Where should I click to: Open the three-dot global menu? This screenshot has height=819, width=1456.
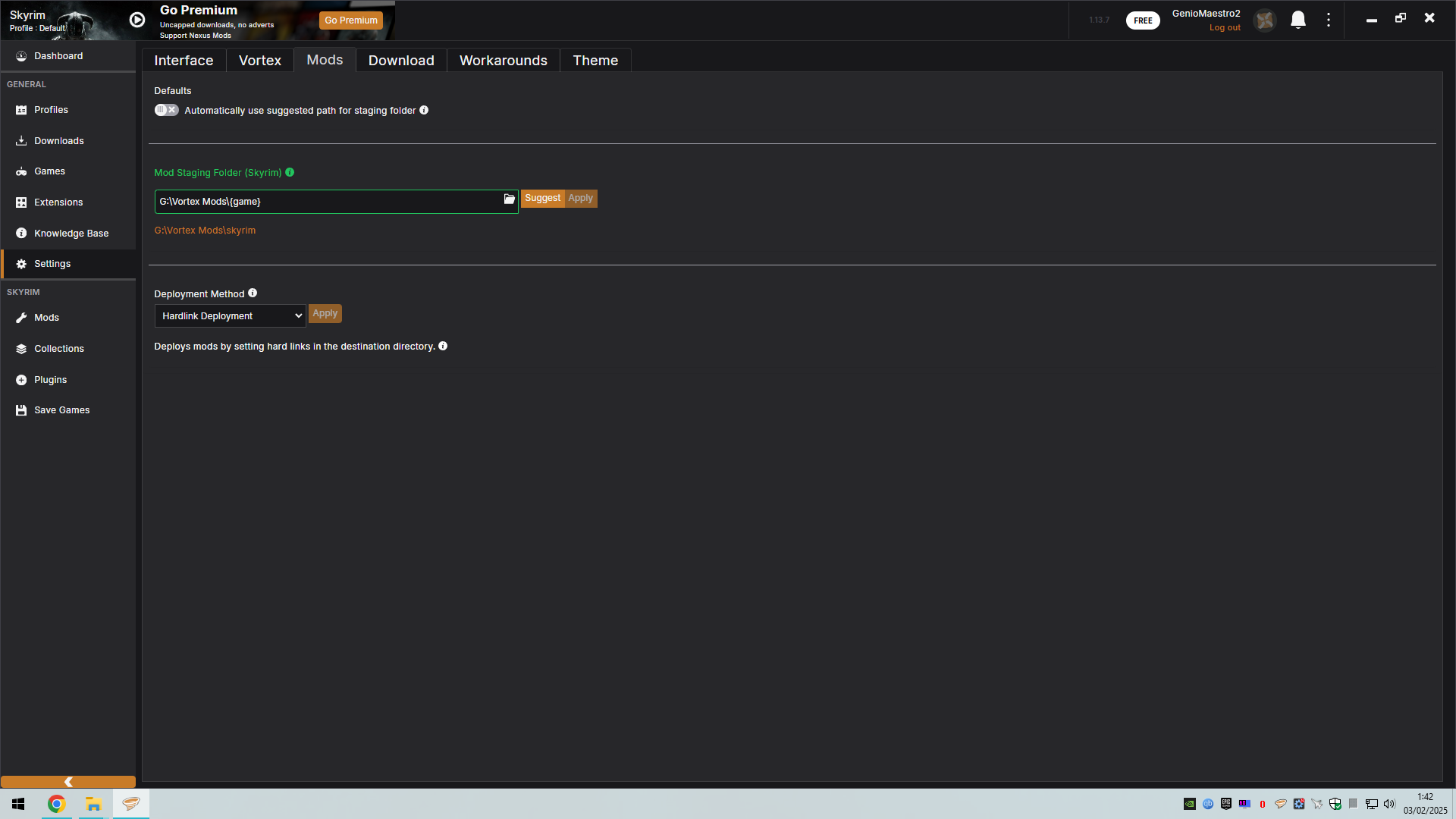1329,20
